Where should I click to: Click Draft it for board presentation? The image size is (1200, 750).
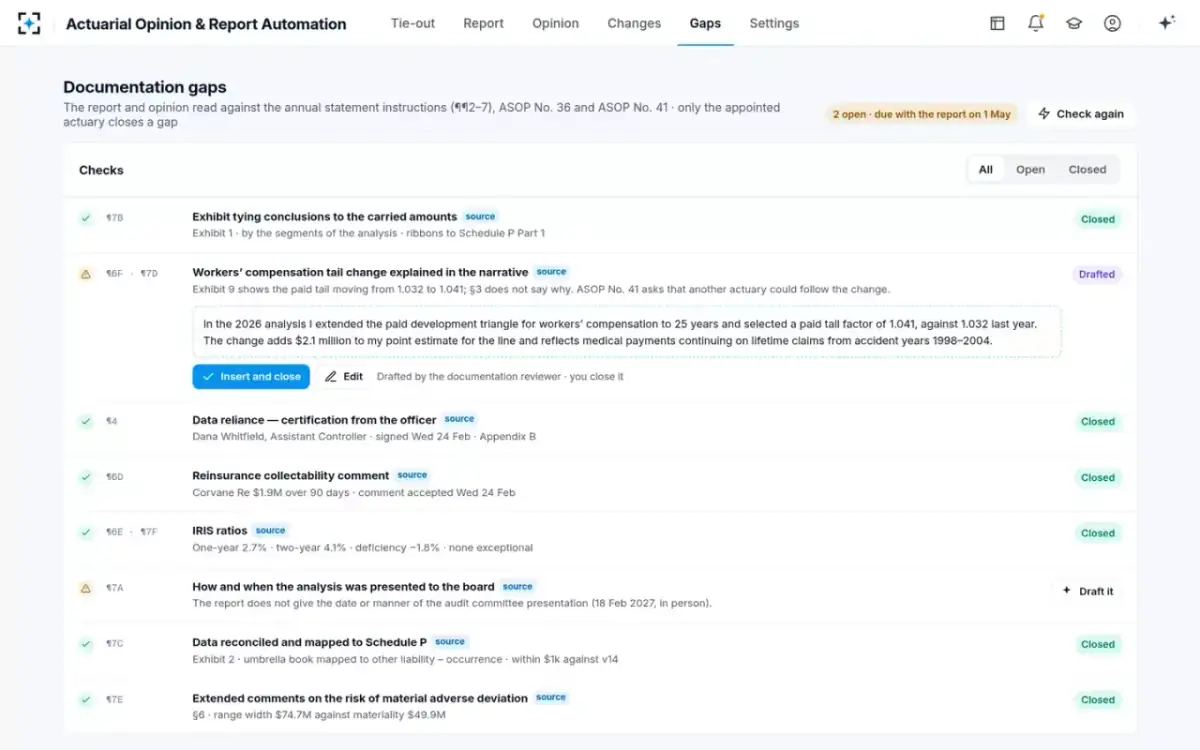pos(1087,591)
